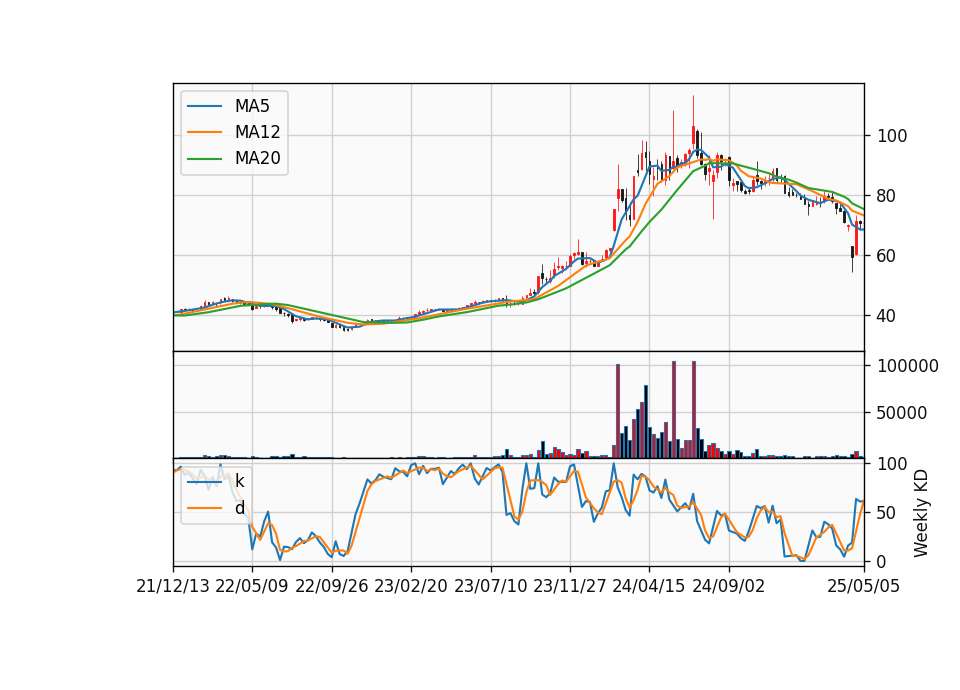This screenshot has width=960, height=690.
Task: Click the 22/09/26 date axis label
Action: pos(331,586)
